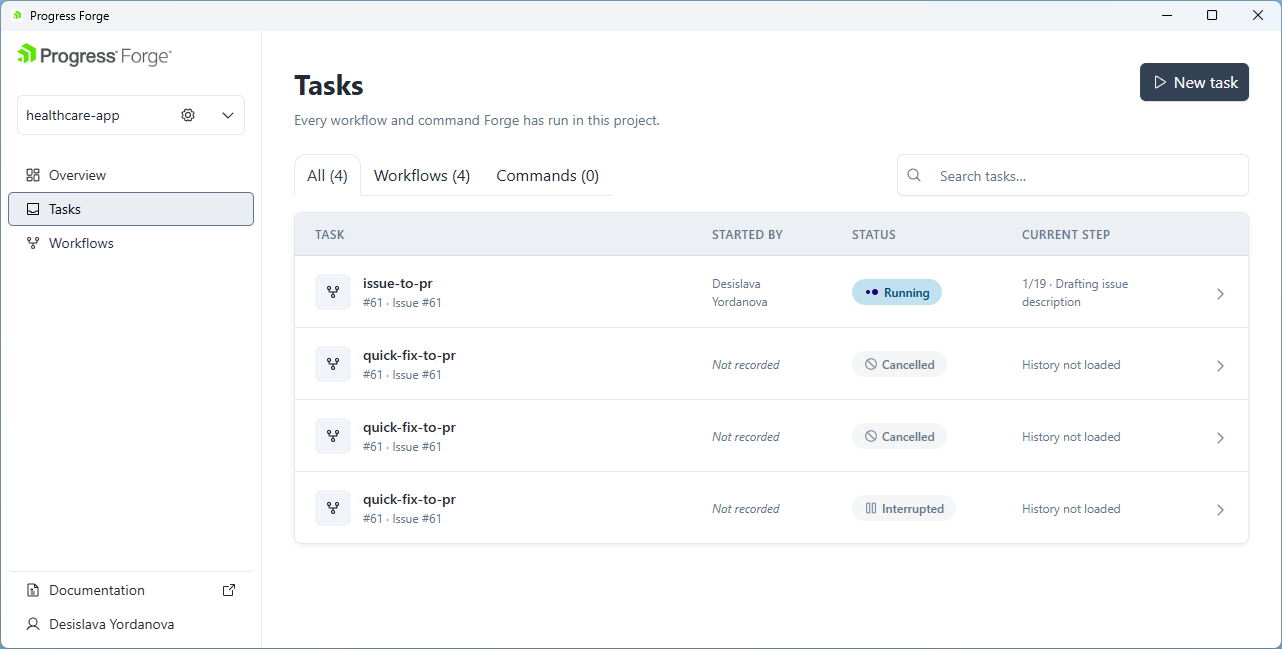Click the project settings gear icon

(x=188, y=115)
